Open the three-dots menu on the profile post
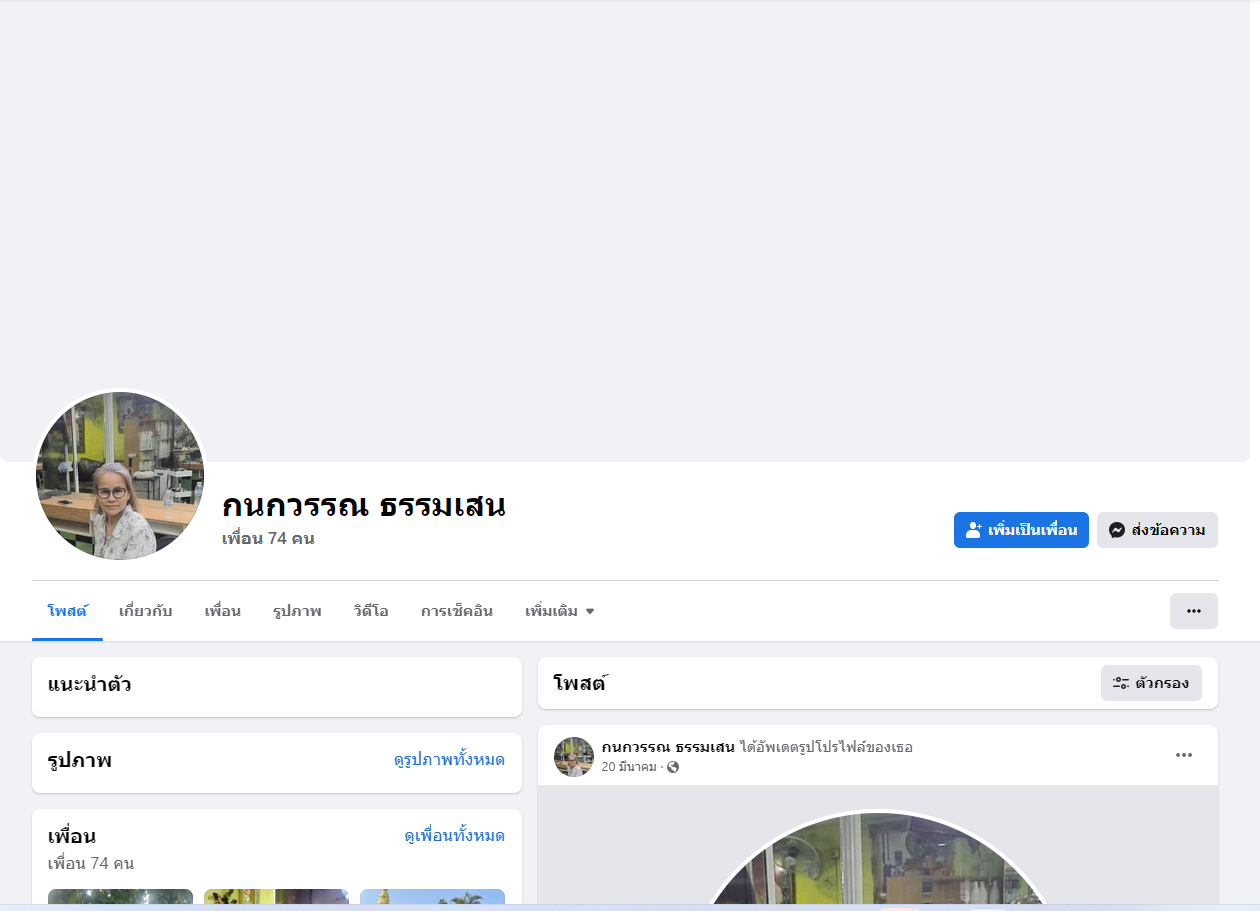The height and width of the screenshot is (911, 1260). click(1184, 755)
